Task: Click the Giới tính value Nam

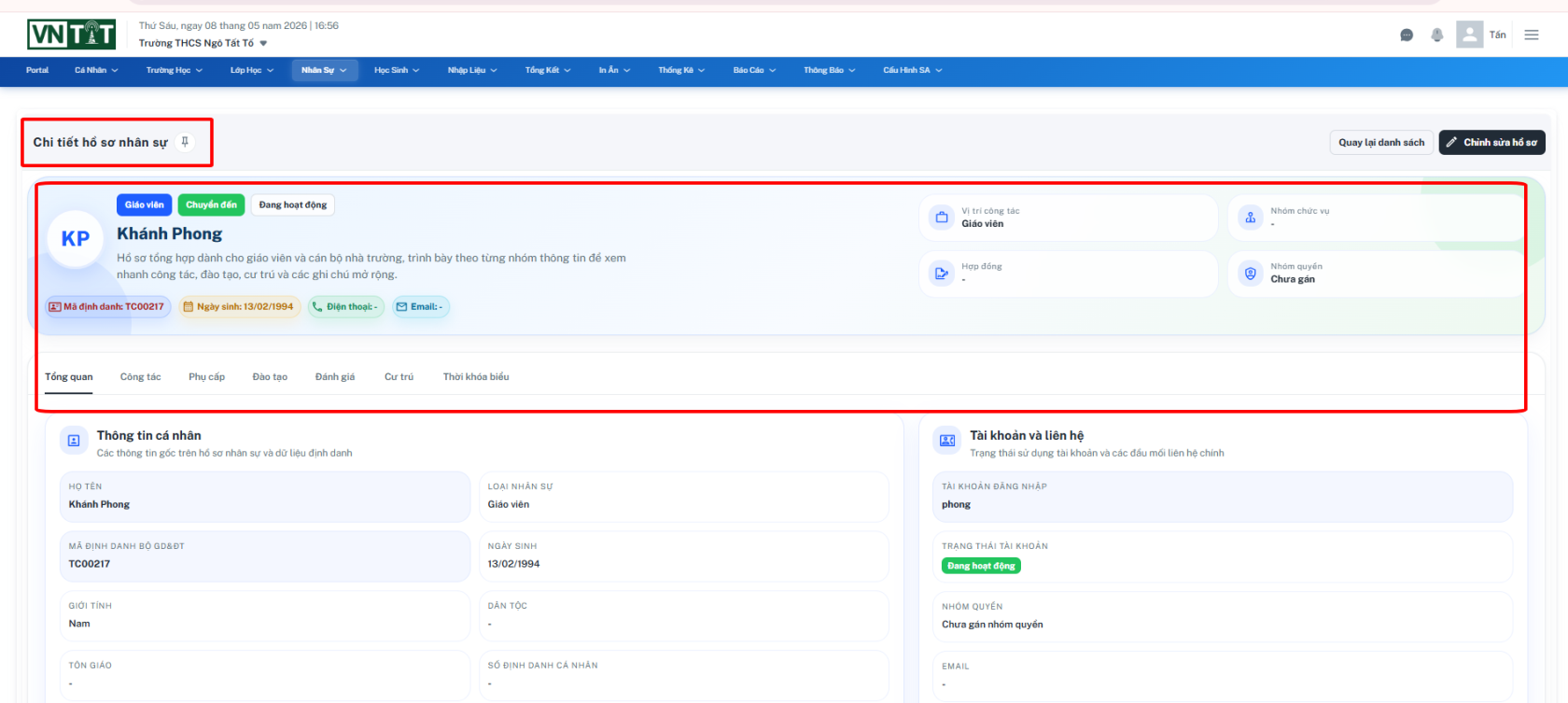Action: 79,624
